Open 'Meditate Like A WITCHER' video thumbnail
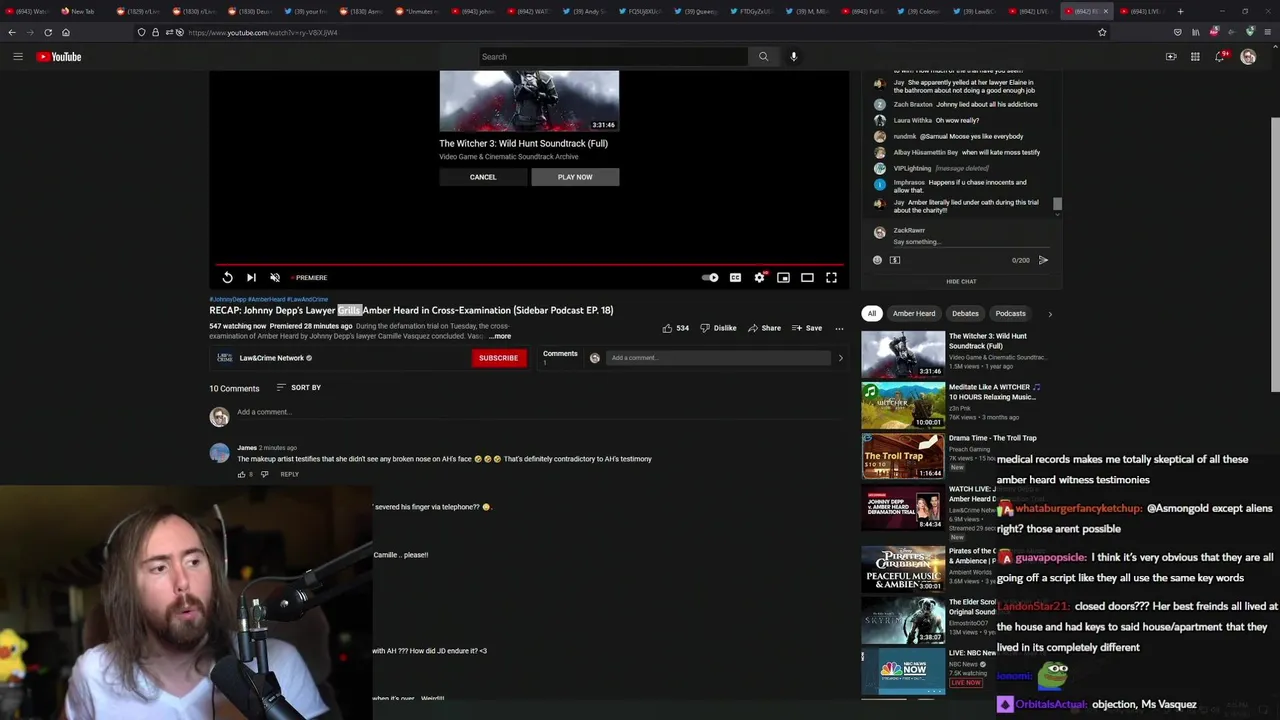 pyautogui.click(x=903, y=405)
